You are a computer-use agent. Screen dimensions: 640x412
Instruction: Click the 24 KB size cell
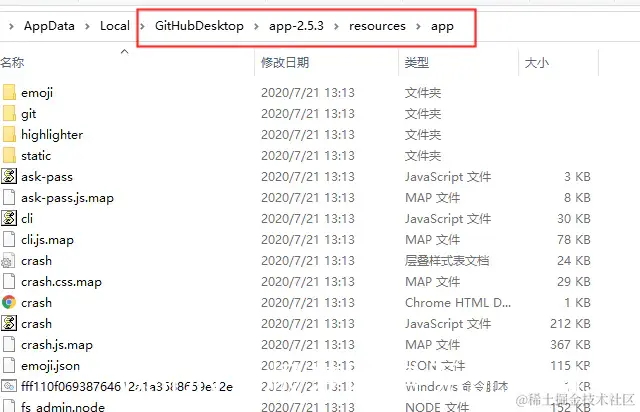coord(574,261)
